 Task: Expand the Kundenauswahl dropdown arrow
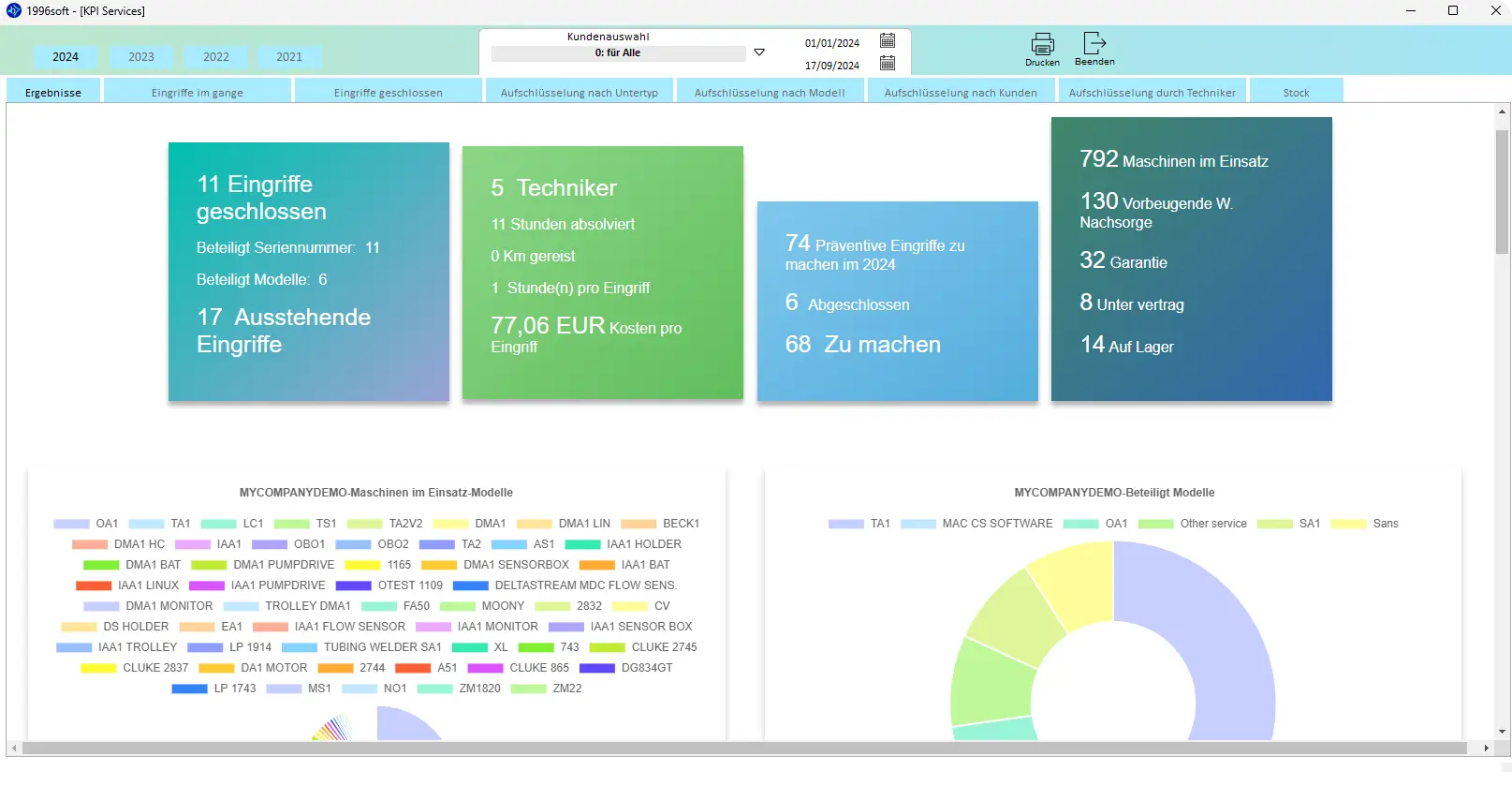coord(759,52)
